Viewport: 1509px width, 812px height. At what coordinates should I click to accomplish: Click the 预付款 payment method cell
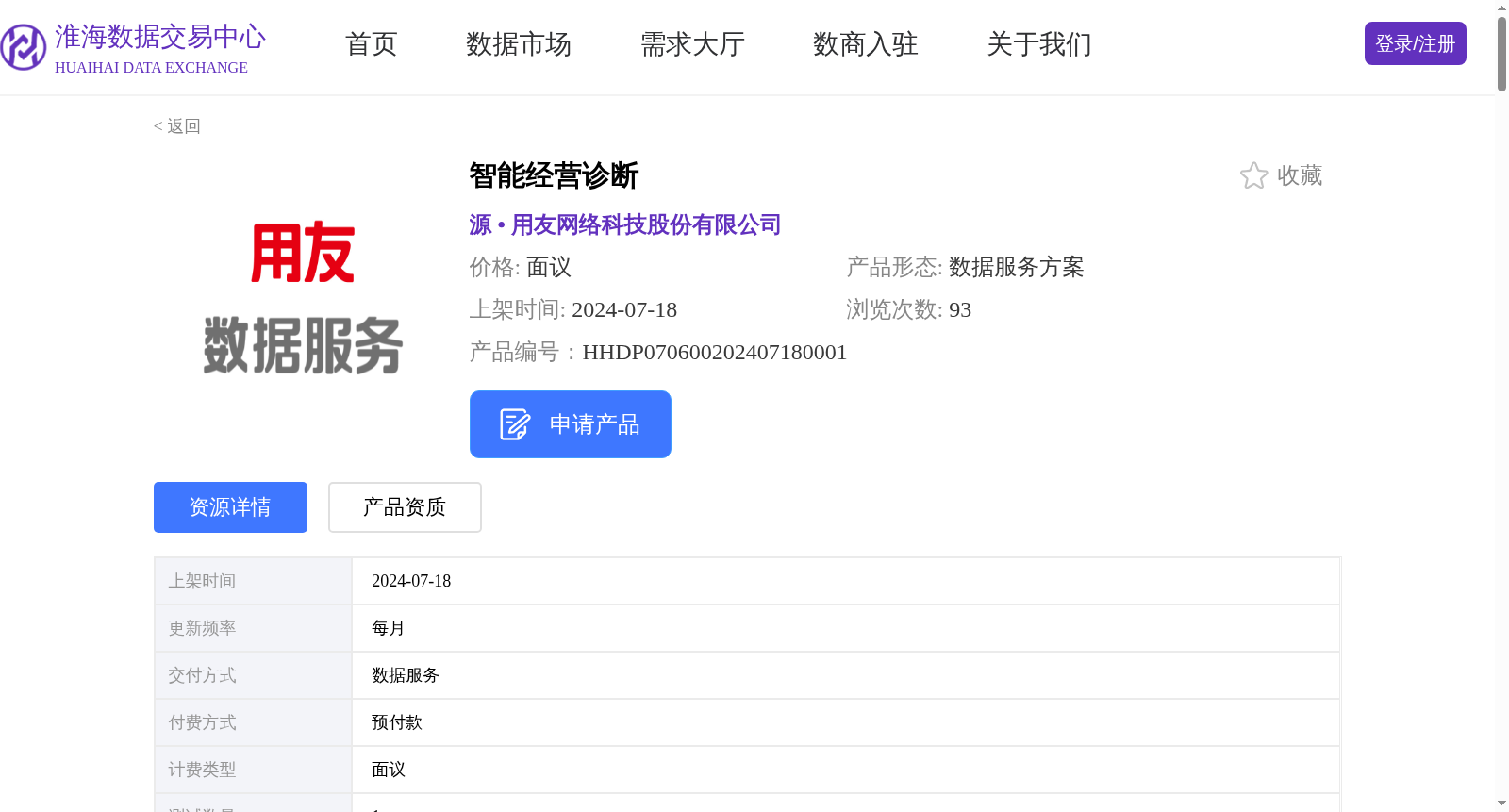[846, 722]
